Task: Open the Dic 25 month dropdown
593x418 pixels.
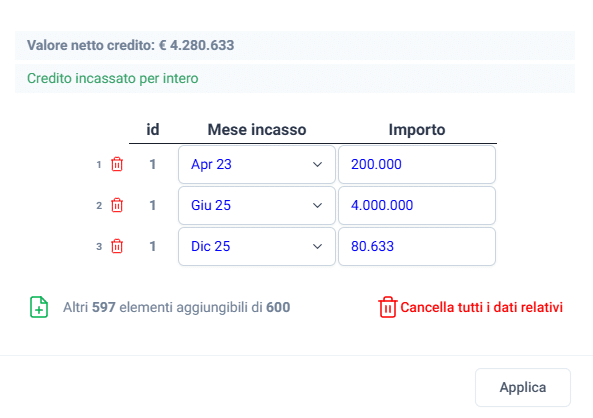Action: 257,246
